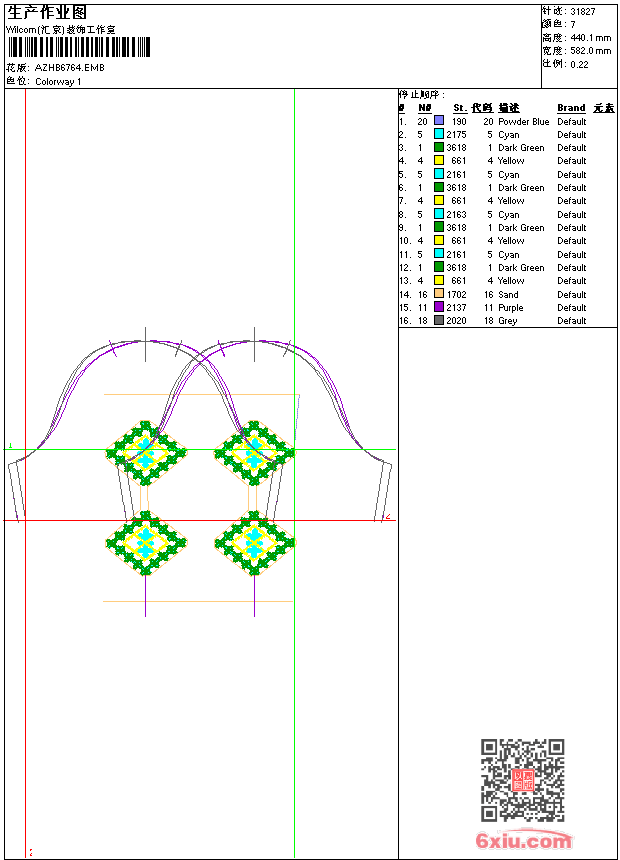The width and height of the screenshot is (620, 860).
Task: Click the AZHB6764.EMB file name
Action: pos(69,68)
